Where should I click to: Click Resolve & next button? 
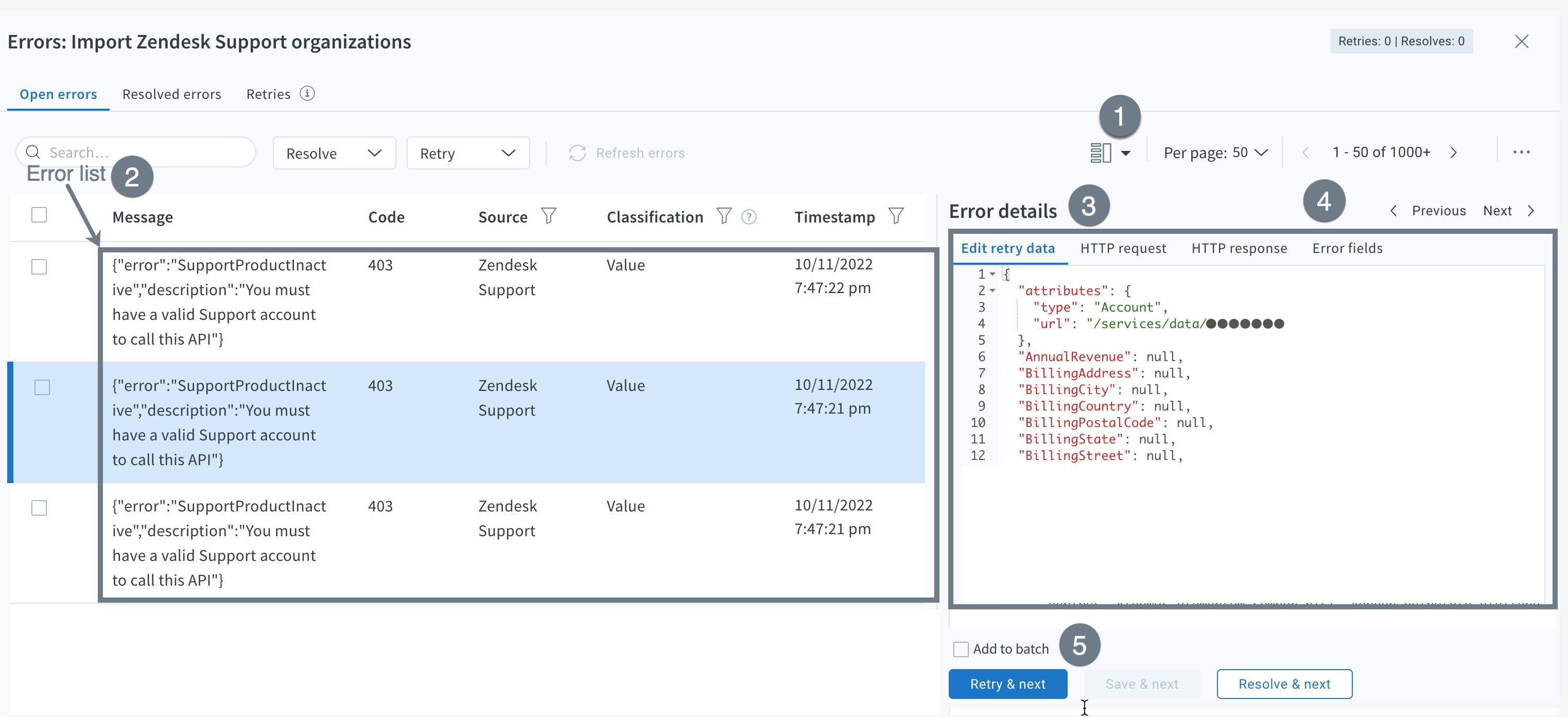point(1284,684)
